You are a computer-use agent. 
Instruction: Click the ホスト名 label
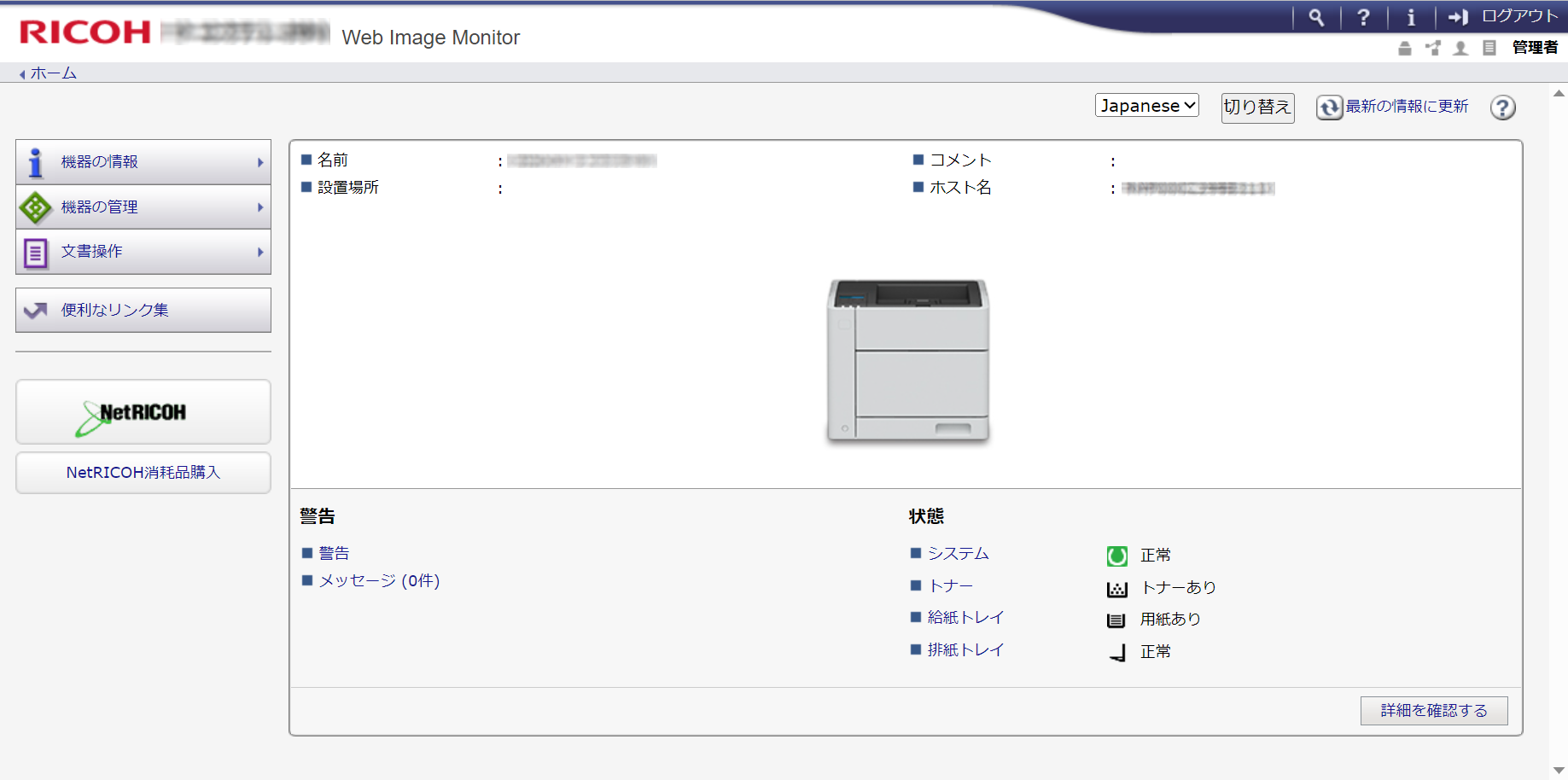[960, 188]
